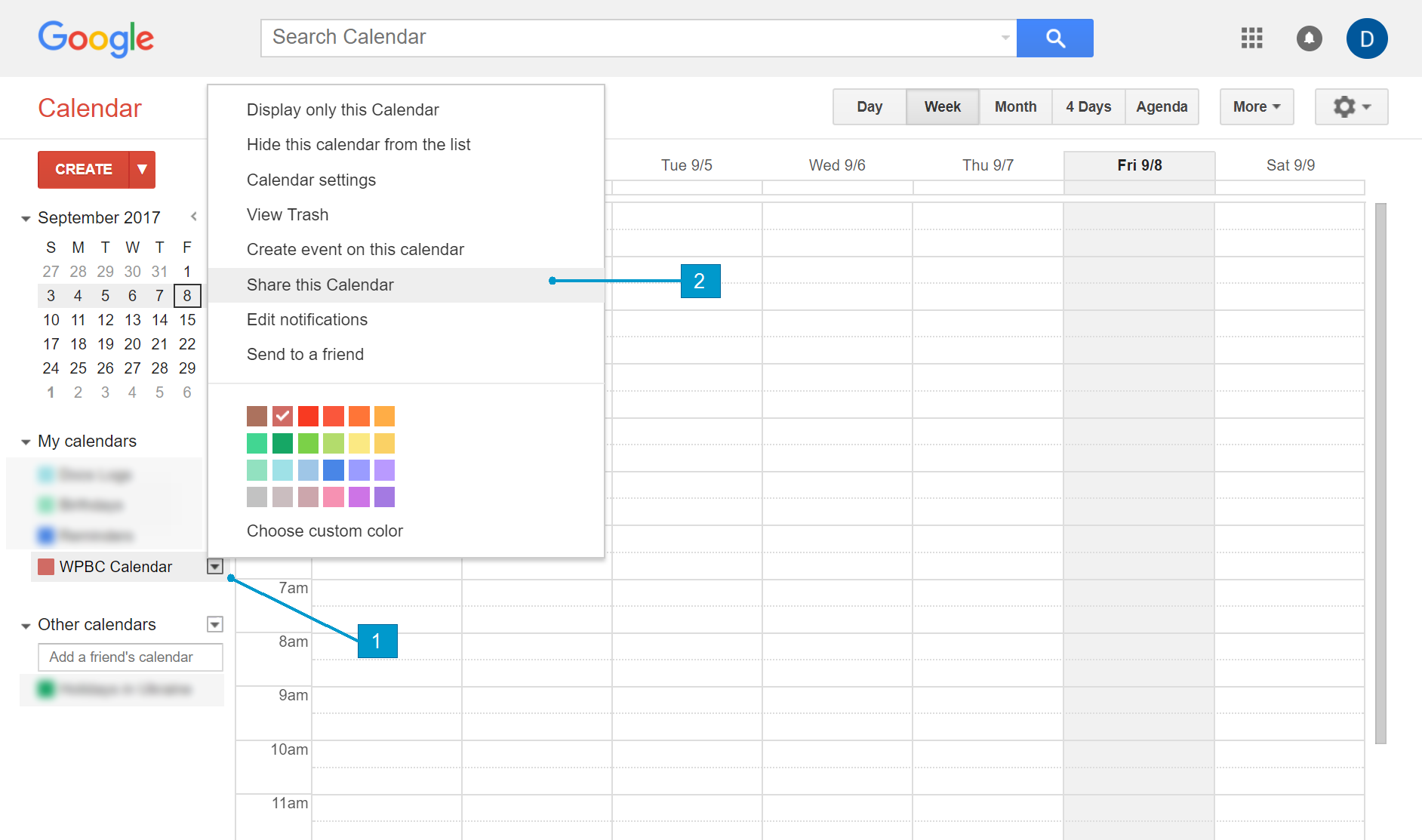Select the checked red color swatch
This screenshot has height=840, width=1422.
coord(282,416)
